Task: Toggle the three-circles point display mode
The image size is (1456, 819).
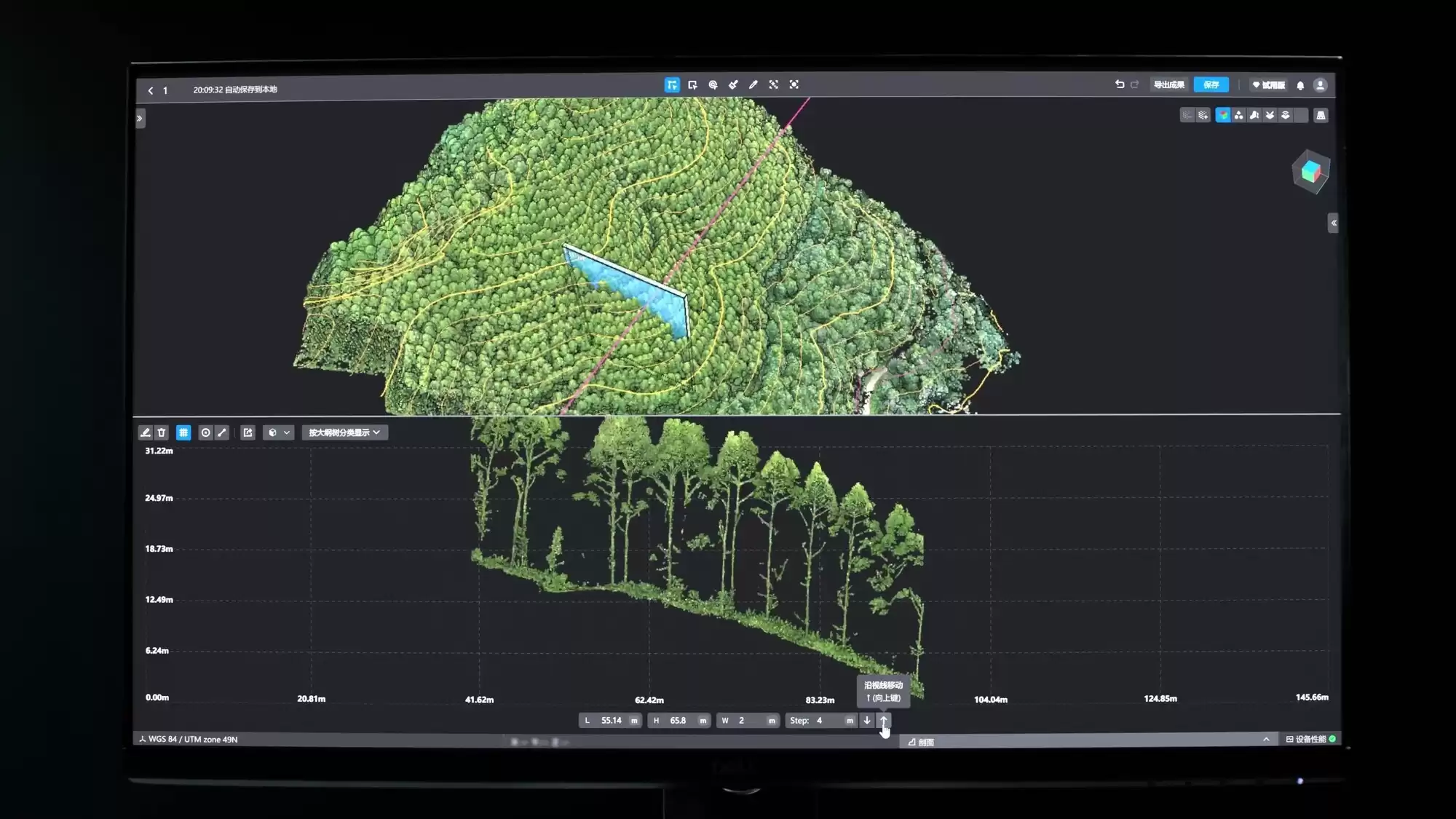Action: coord(1238,115)
